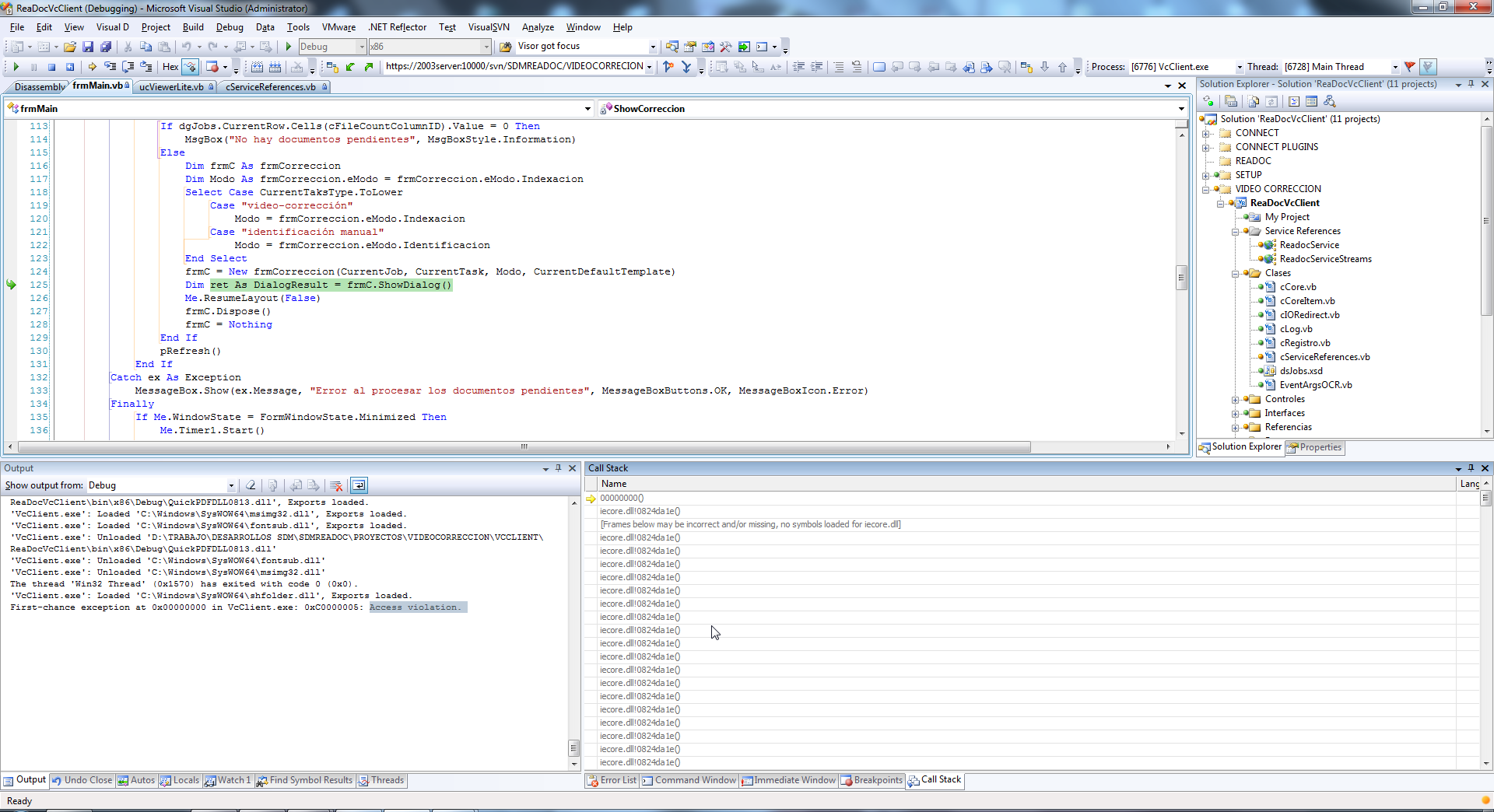Viewport: 1494px width, 812px height.
Task: Open the 'Visor got focus' find dropdown
Action: click(x=653, y=47)
